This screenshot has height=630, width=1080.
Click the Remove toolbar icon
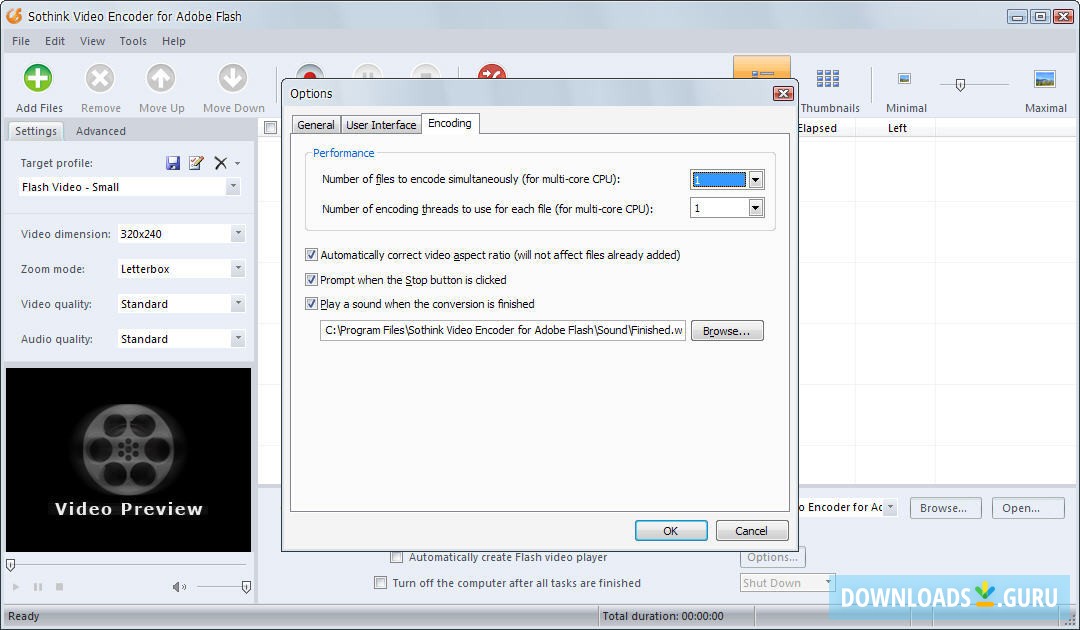coord(100,78)
